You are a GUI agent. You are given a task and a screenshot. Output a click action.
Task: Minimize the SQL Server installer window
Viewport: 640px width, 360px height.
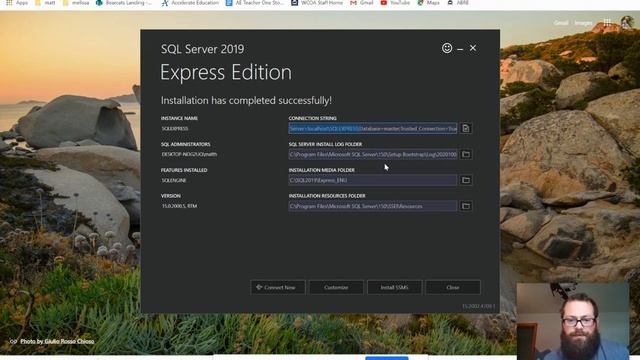(460, 49)
